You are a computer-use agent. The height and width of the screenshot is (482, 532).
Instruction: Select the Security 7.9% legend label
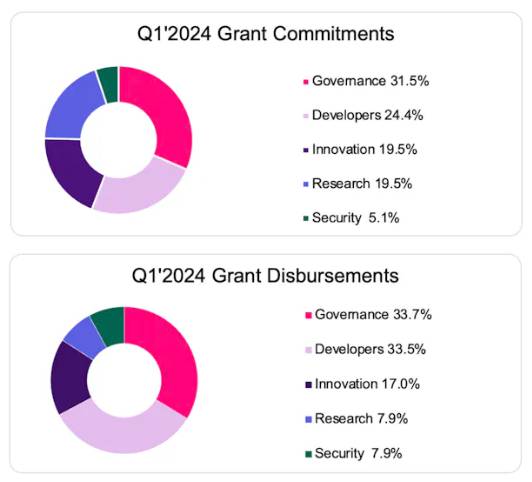pos(358,453)
